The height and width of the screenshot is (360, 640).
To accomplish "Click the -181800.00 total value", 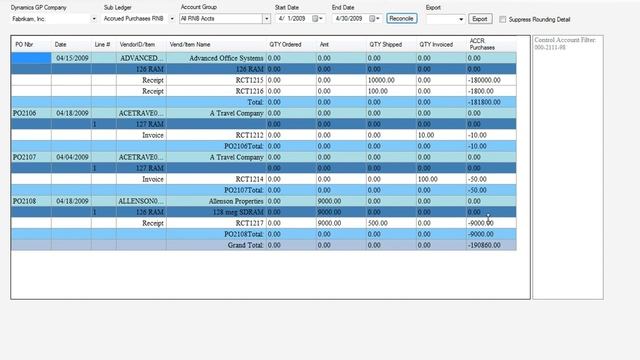I will tap(491, 102).
